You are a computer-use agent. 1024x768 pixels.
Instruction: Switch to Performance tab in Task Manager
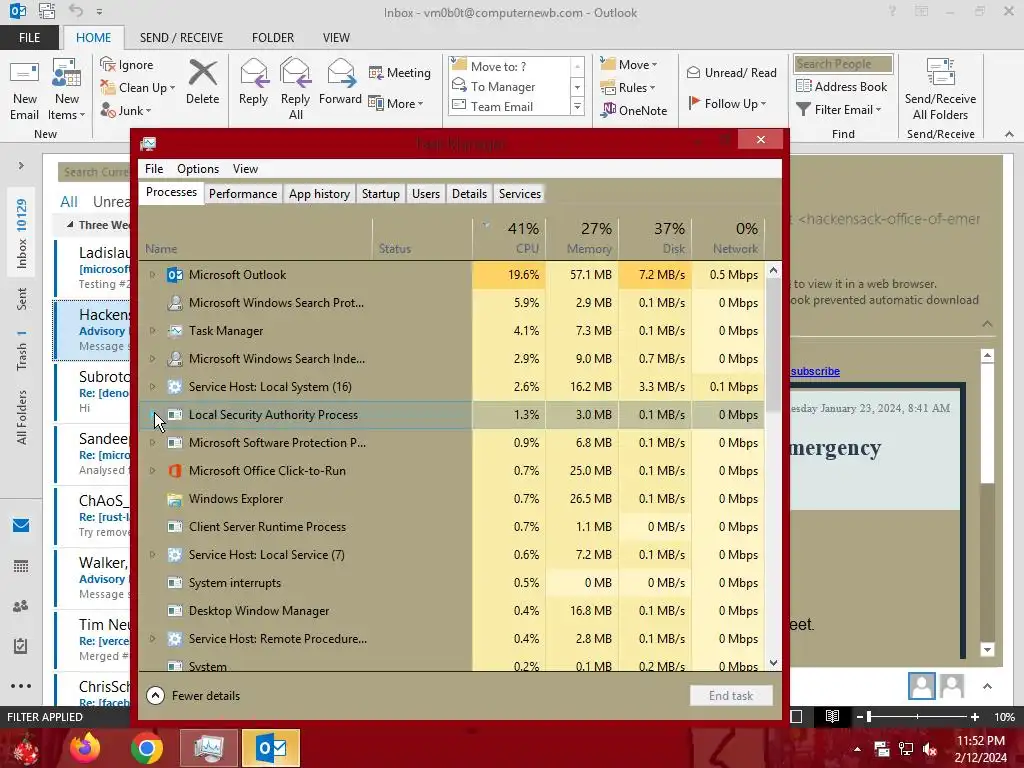click(243, 194)
